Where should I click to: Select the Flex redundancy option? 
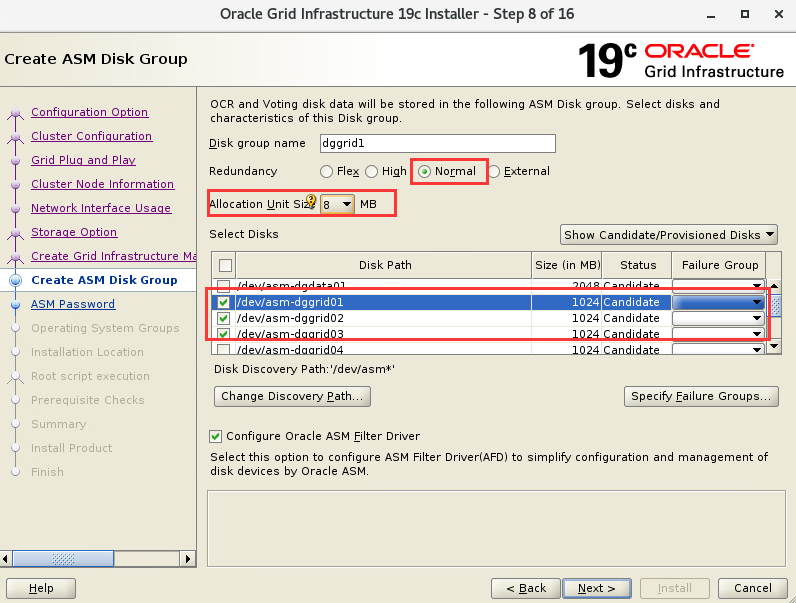click(x=326, y=172)
